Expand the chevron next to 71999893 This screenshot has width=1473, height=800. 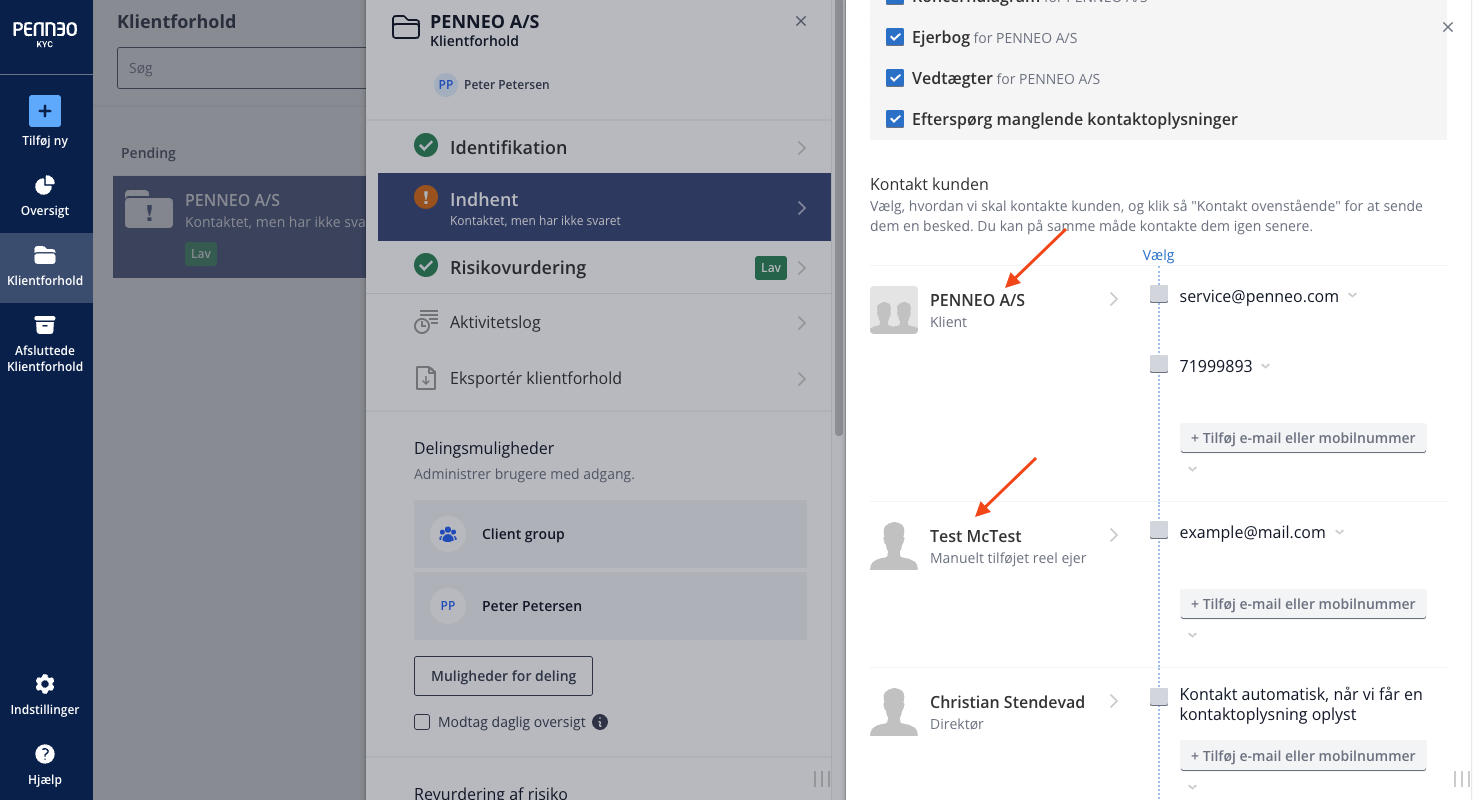pos(1266,366)
